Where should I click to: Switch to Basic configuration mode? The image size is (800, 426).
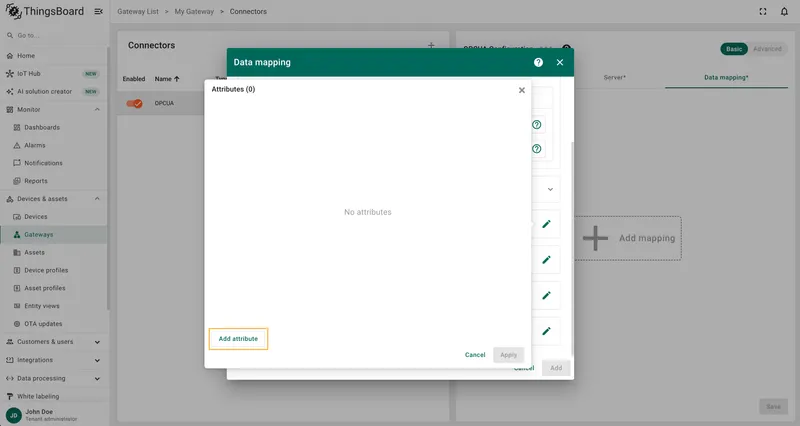[734, 49]
